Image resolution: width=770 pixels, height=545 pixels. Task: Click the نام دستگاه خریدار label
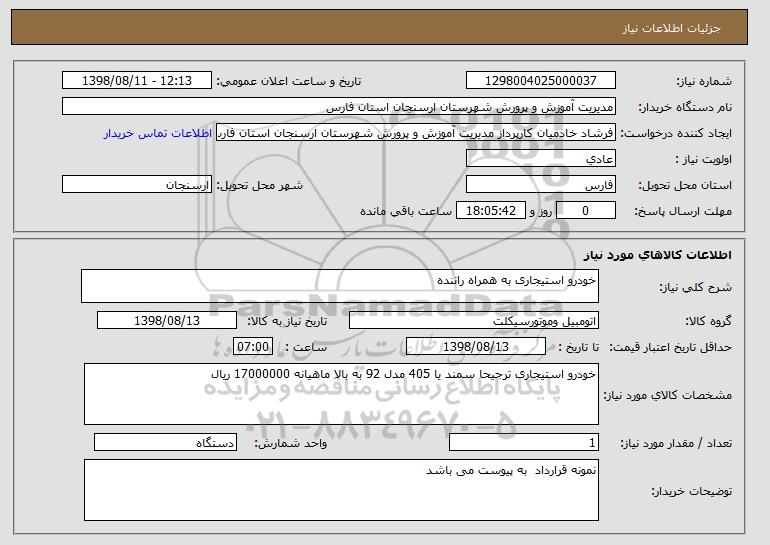(685, 107)
